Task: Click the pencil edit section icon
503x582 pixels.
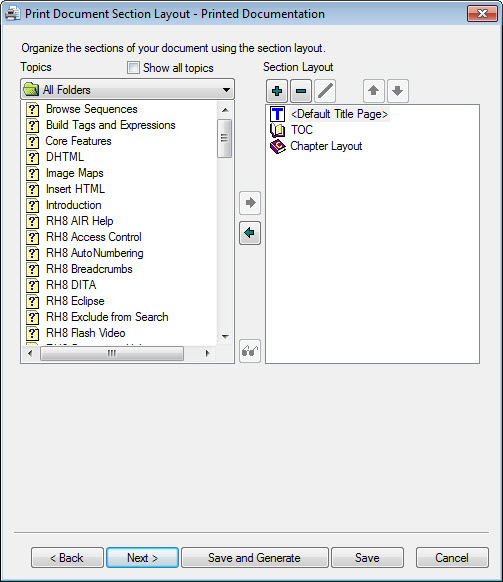Action: pyautogui.click(x=325, y=91)
